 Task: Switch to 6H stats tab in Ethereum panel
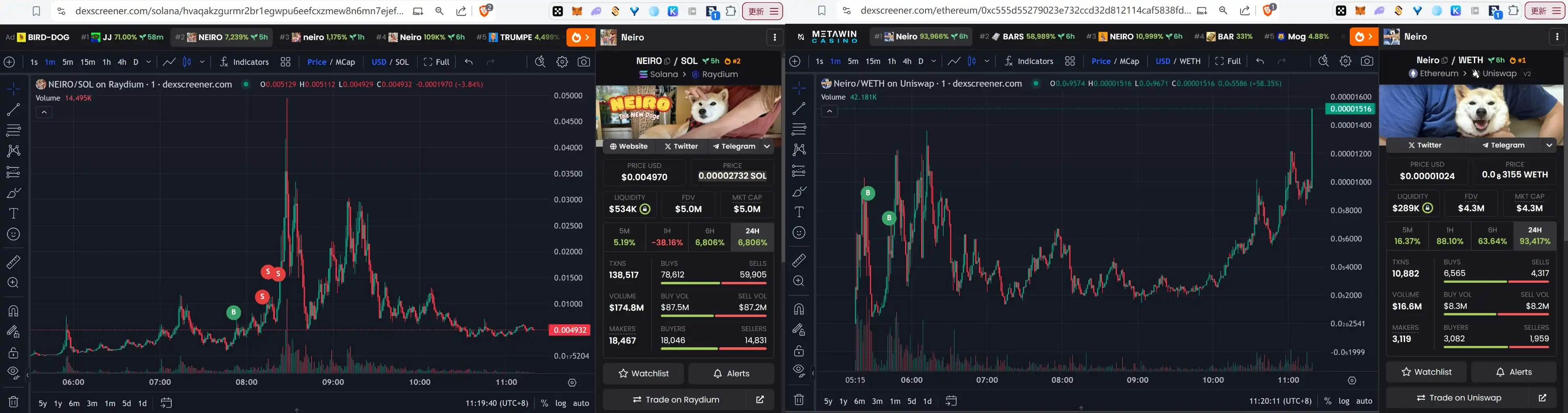click(1492, 236)
